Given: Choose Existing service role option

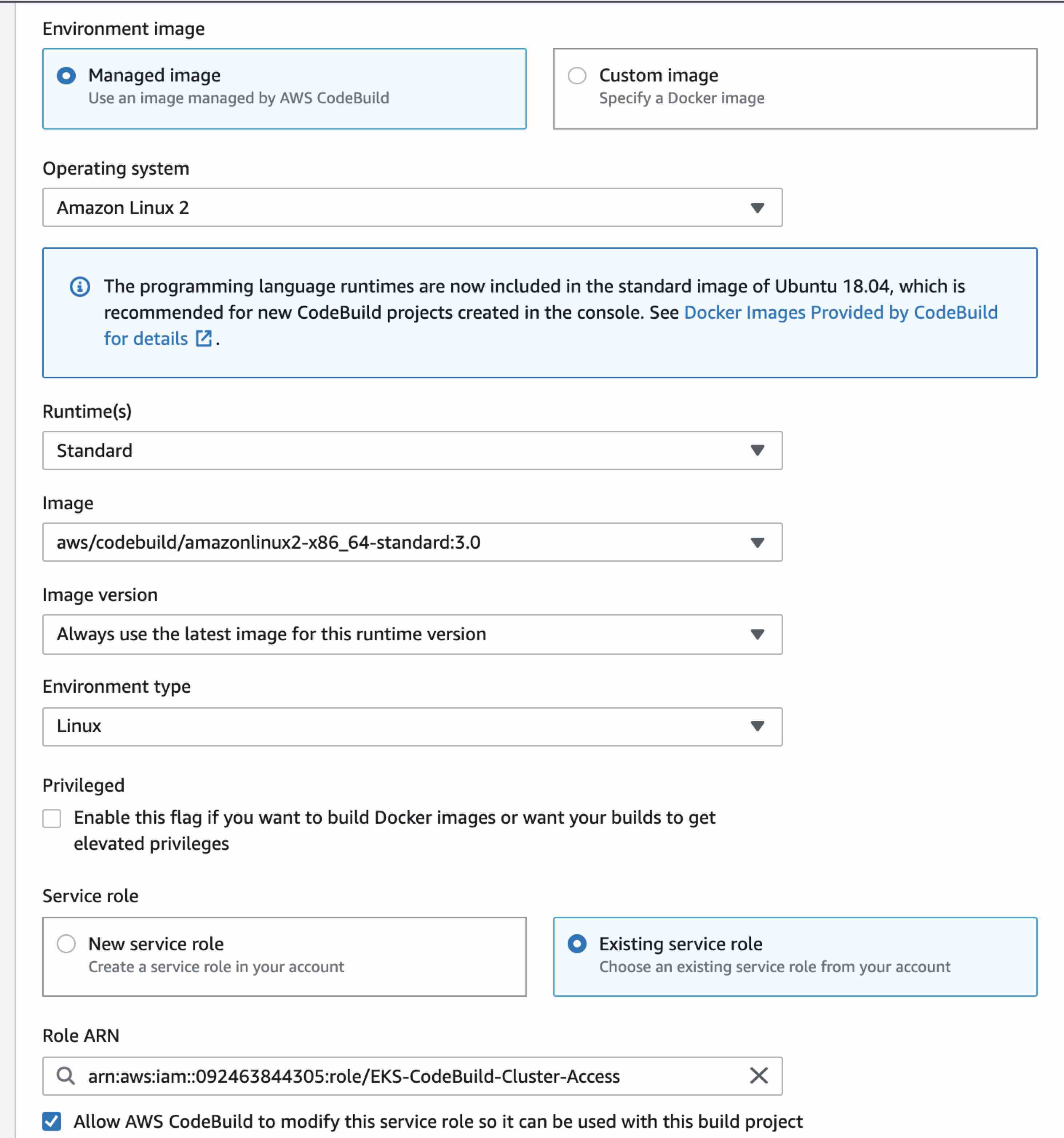Looking at the screenshot, I should 577,944.
